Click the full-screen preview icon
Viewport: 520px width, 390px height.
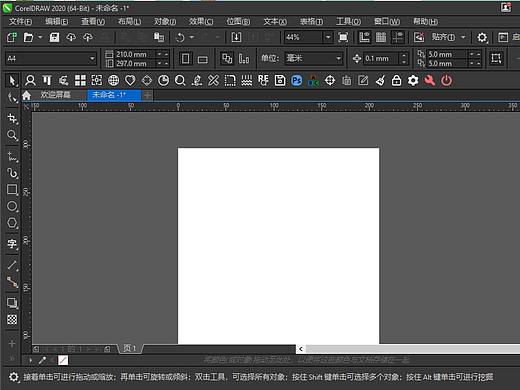tap(343, 37)
